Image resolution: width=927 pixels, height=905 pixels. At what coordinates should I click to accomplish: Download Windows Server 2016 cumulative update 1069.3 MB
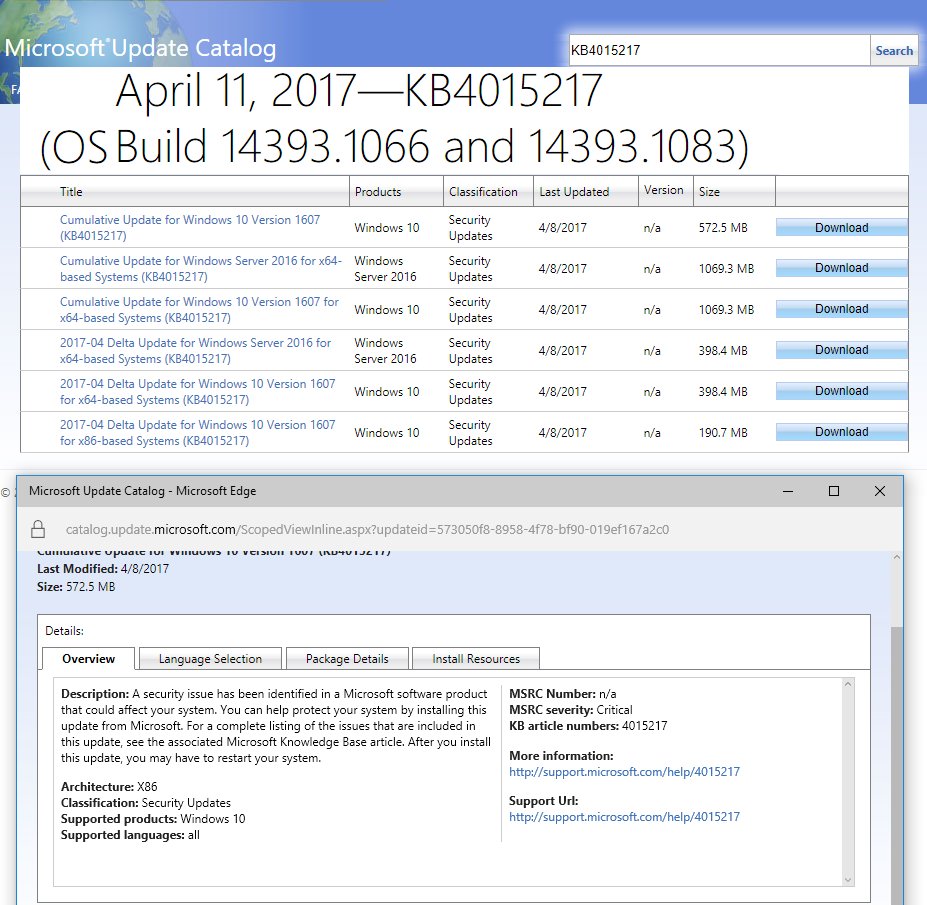pos(841,268)
